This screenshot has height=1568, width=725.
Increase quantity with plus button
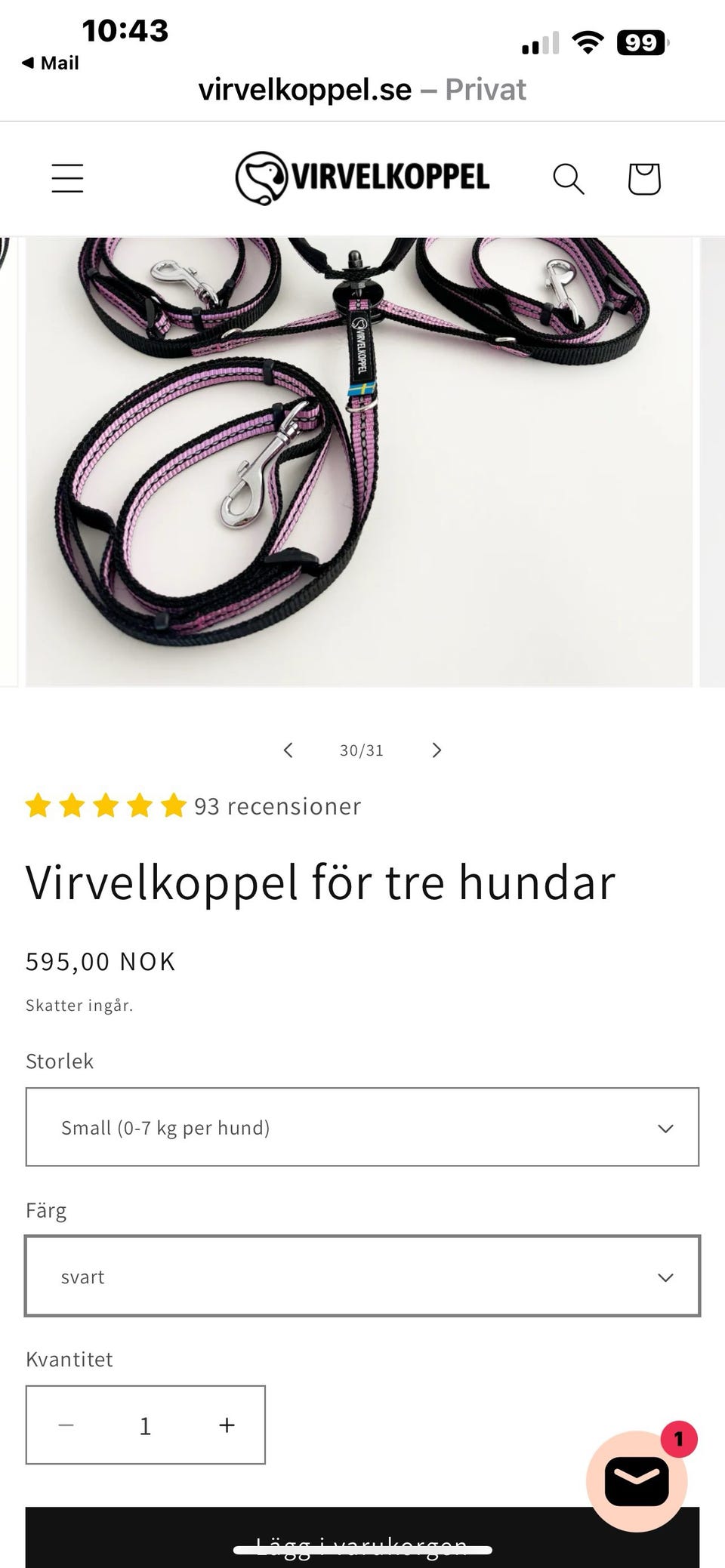(x=227, y=1425)
